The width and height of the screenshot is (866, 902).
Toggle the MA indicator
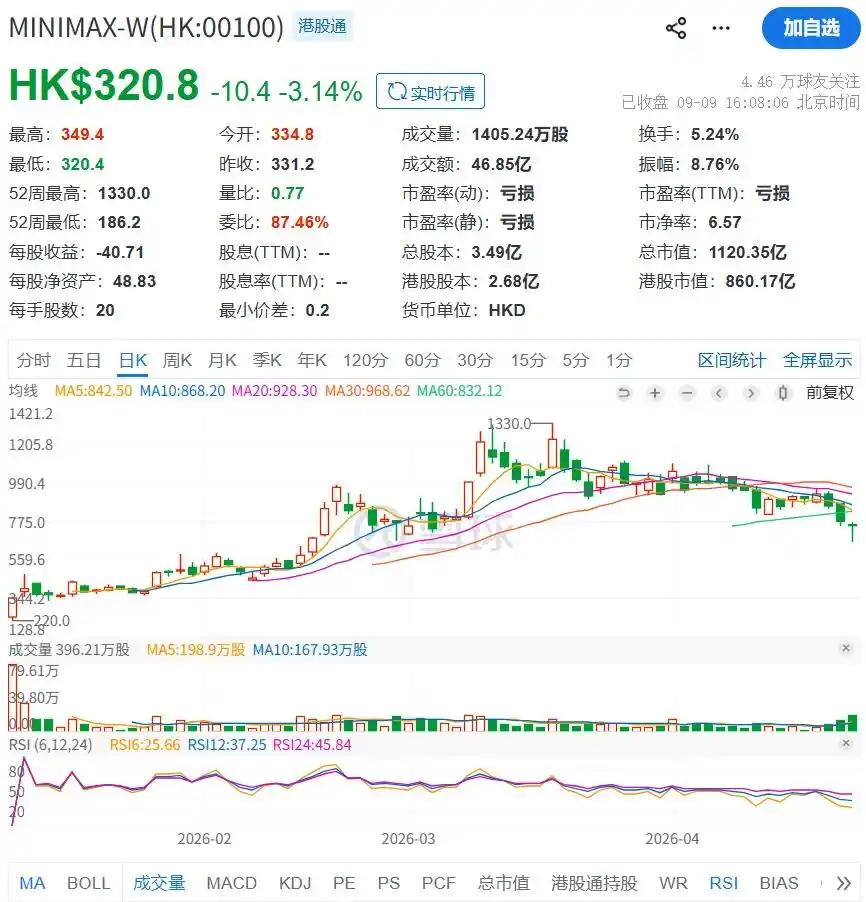pyautogui.click(x=32, y=883)
